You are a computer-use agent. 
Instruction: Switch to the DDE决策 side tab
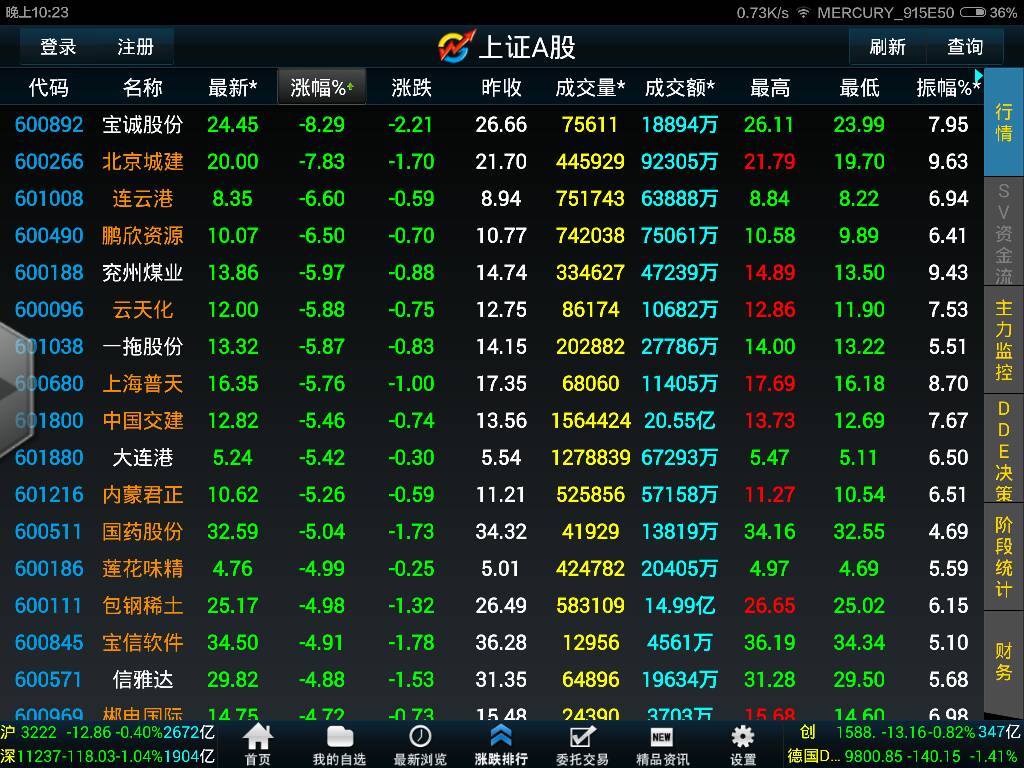coord(1004,449)
